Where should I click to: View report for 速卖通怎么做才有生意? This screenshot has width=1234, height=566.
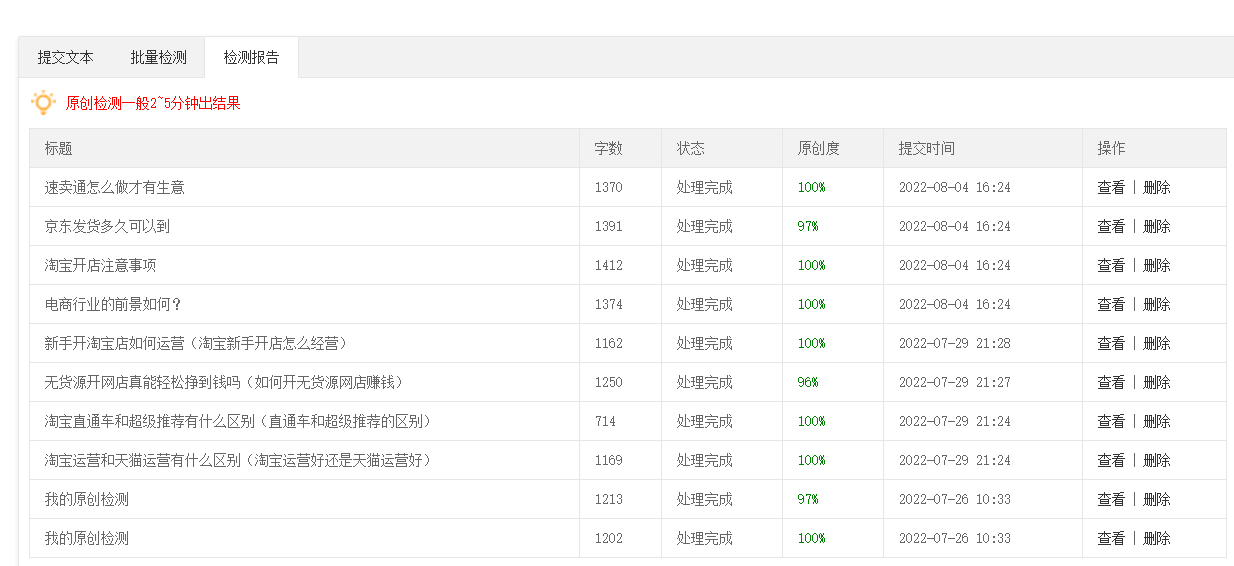pos(1111,187)
